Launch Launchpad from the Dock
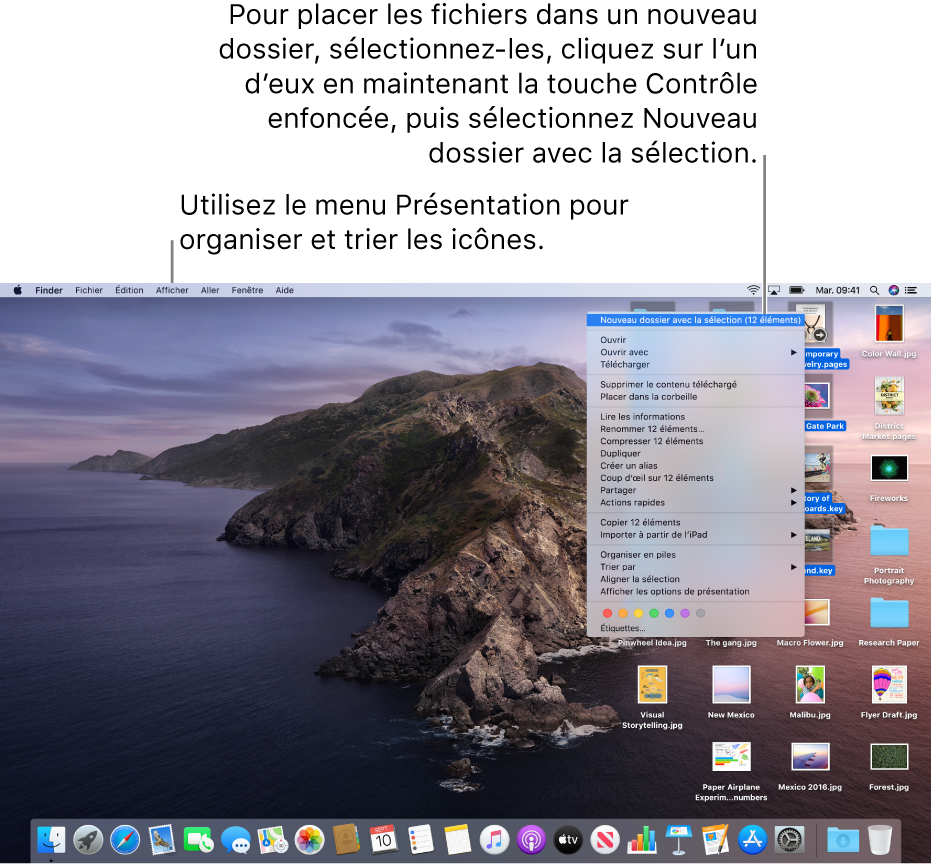 point(88,840)
